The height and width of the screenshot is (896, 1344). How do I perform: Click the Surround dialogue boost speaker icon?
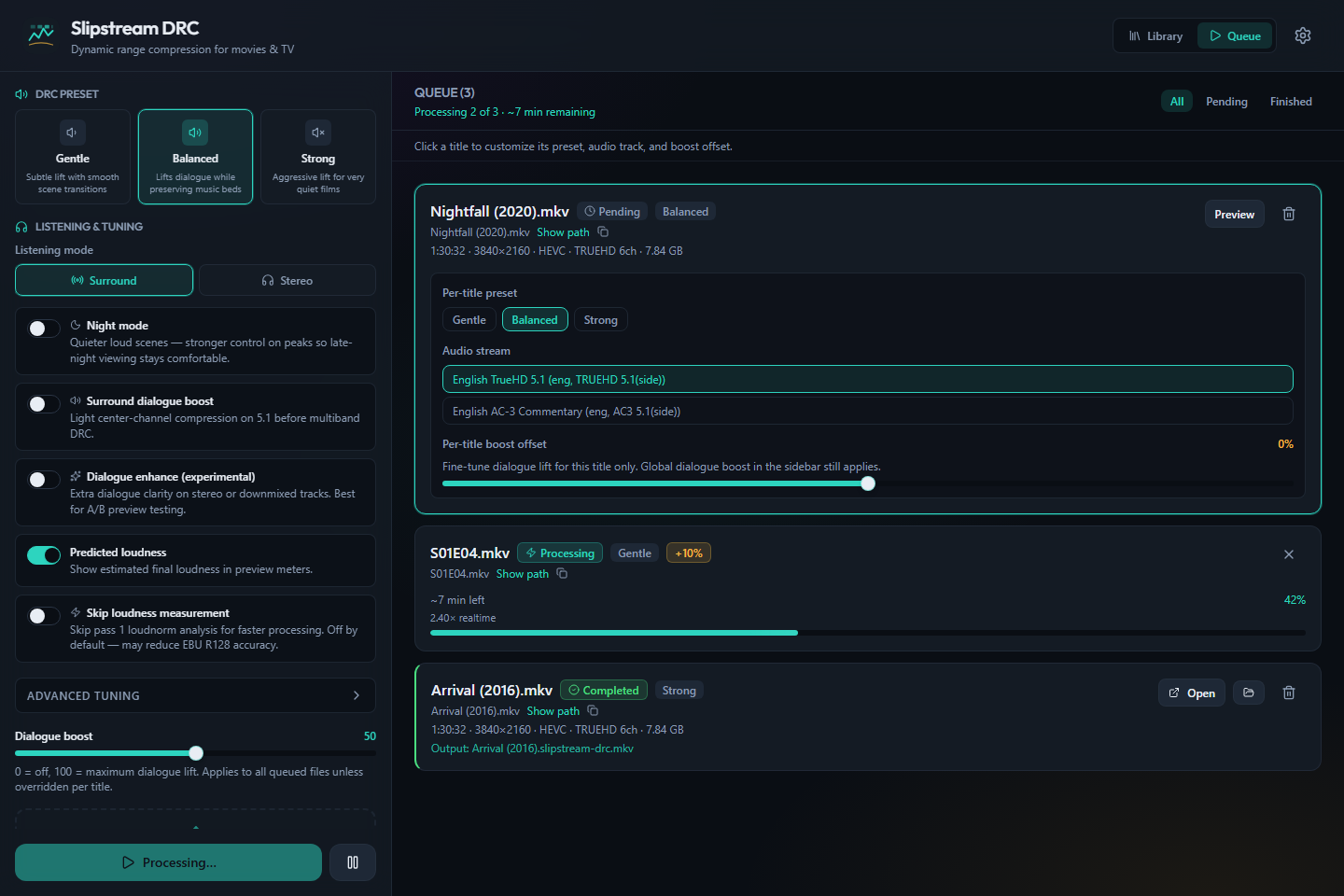tap(76, 401)
